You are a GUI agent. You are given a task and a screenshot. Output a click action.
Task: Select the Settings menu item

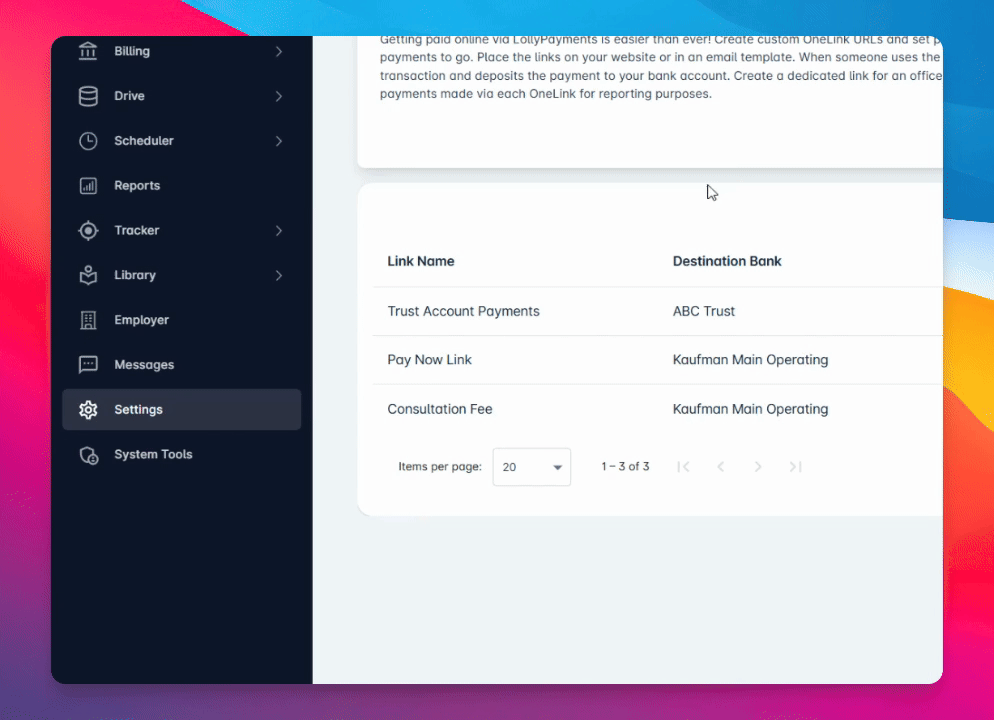(181, 409)
